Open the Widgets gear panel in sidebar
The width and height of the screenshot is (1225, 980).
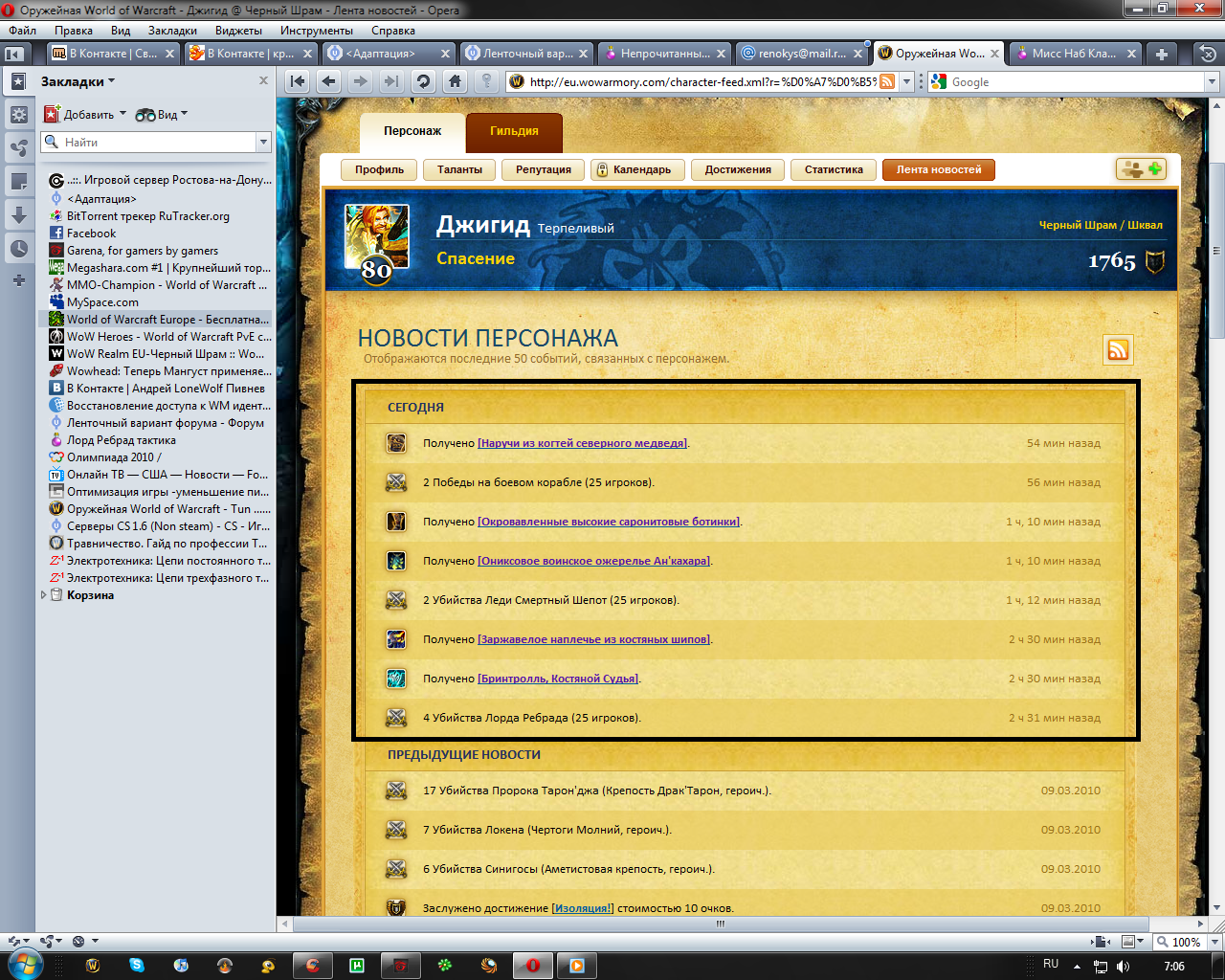(18, 115)
